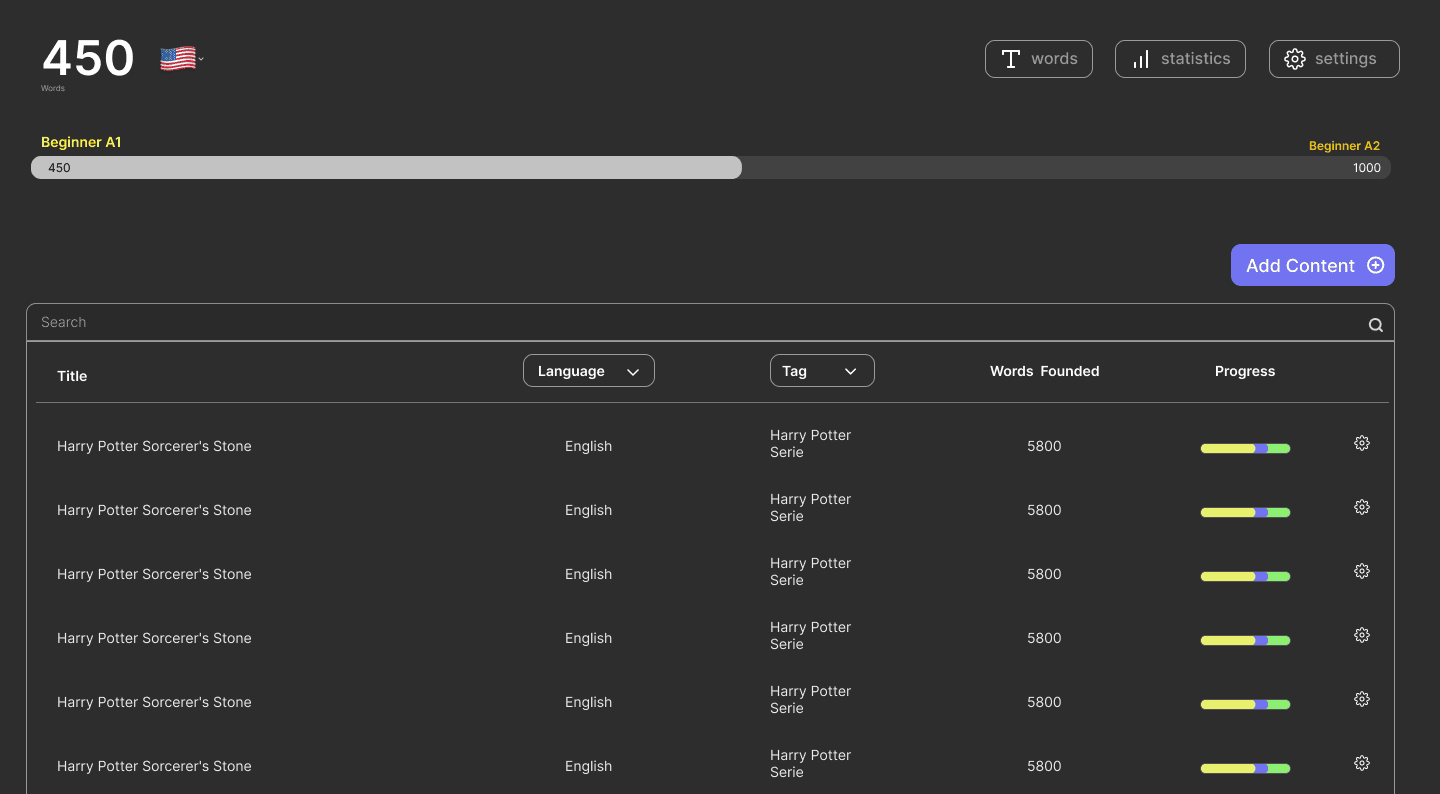The image size is (1440, 794).
Task: Expand the Tag filter dropdown
Action: point(821,371)
